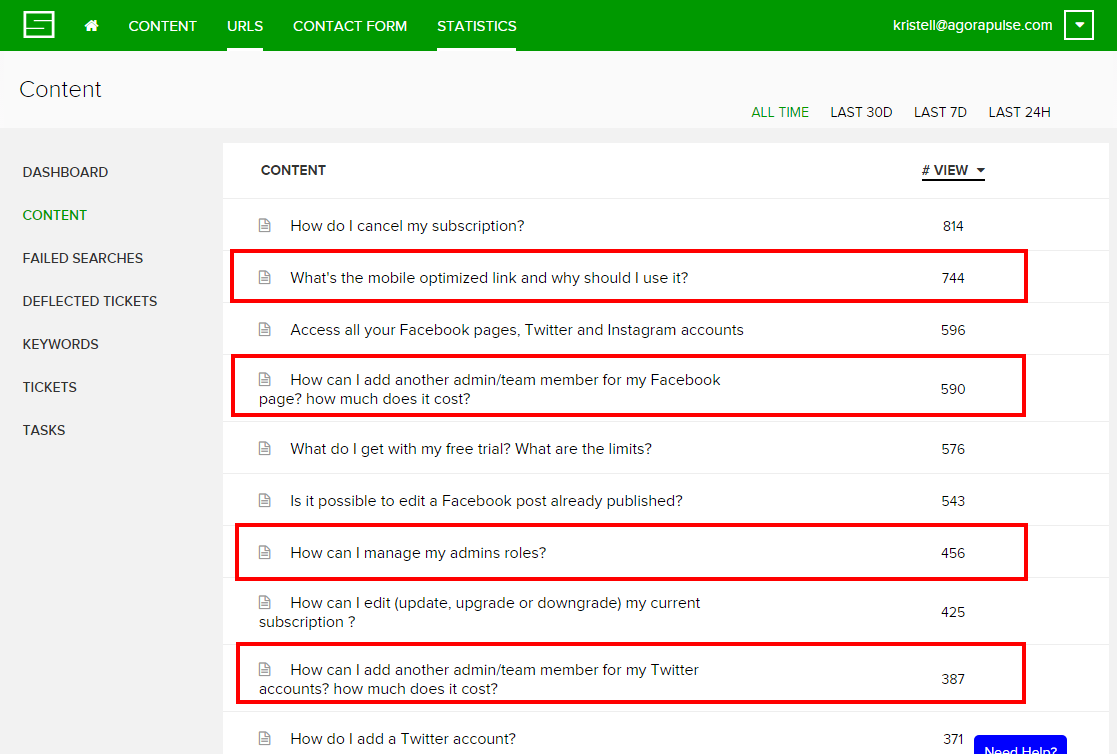
Task: Open 'add another admin for my Facebook page' article
Action: pos(490,389)
